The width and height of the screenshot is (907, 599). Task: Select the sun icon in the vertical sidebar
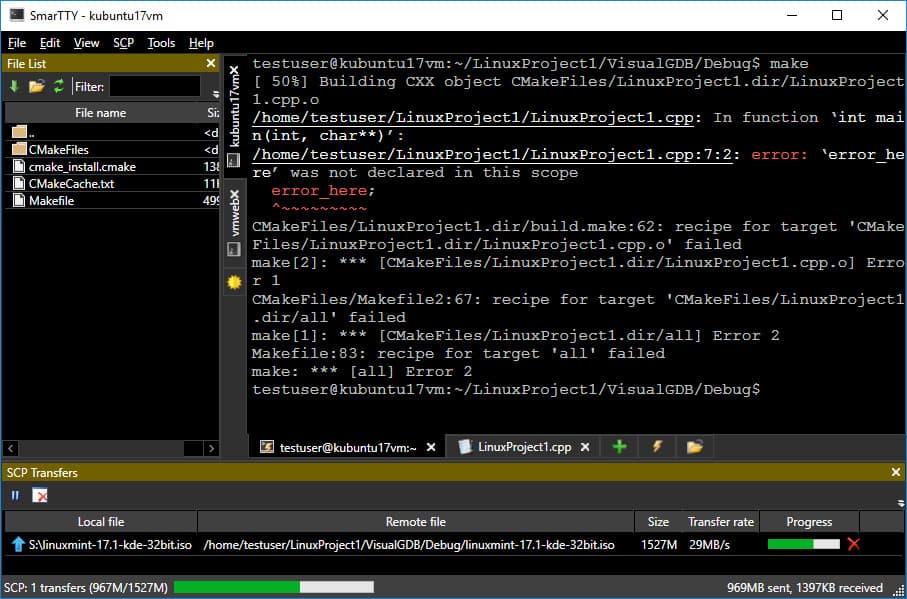[233, 282]
